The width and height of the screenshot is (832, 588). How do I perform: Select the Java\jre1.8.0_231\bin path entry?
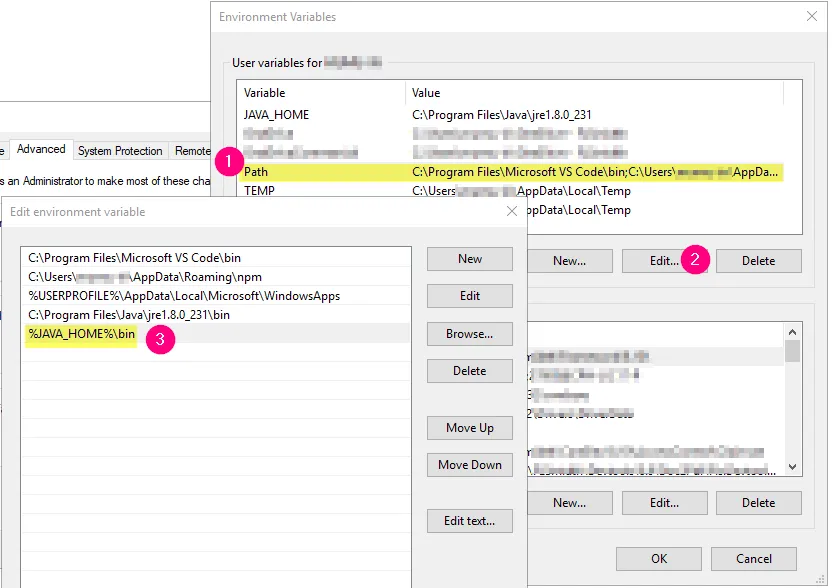tap(216, 315)
